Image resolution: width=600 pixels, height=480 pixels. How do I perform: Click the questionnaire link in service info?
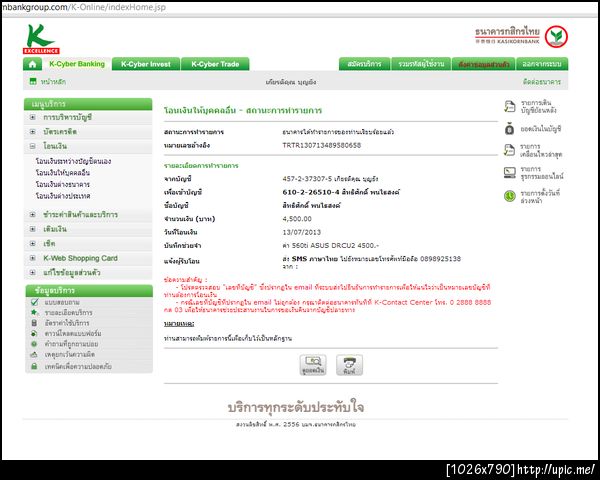(62, 302)
